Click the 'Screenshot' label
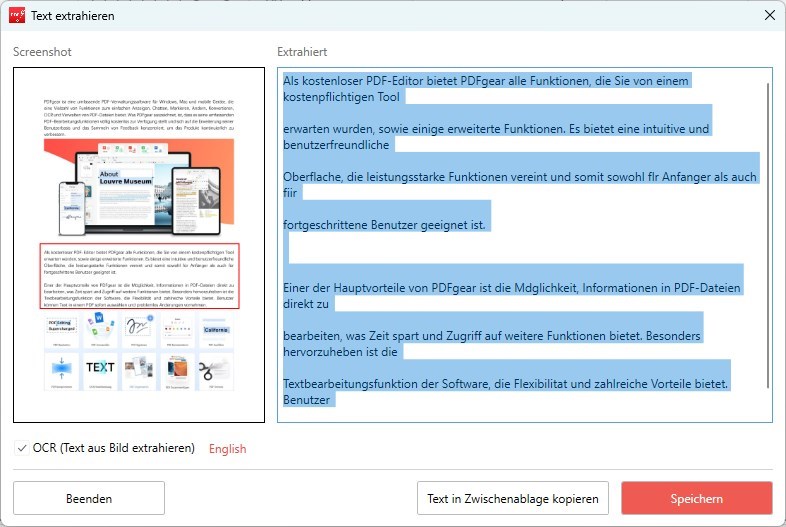The image size is (786, 527). [x=42, y=52]
